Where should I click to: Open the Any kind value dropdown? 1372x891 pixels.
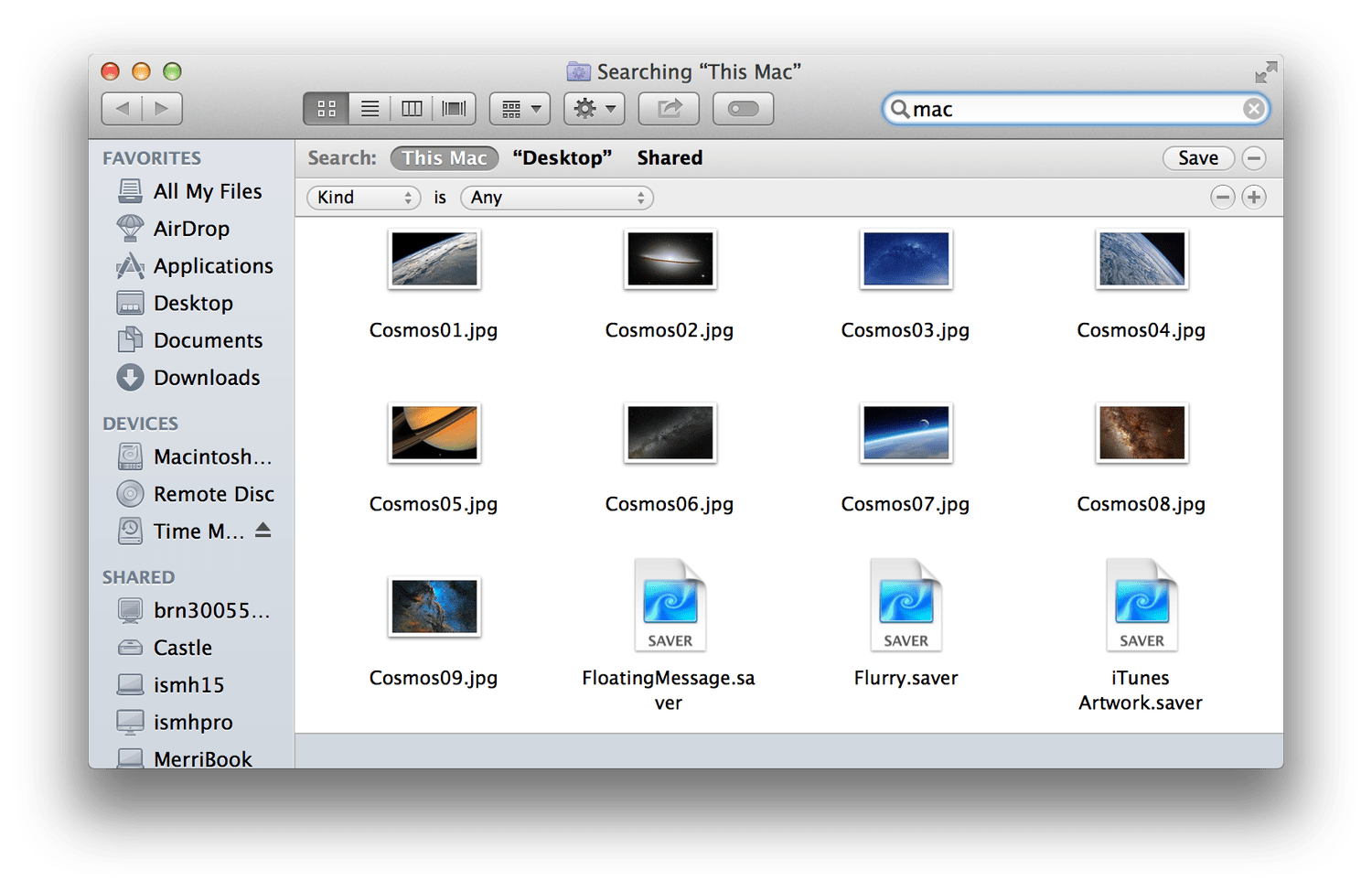[x=557, y=198]
